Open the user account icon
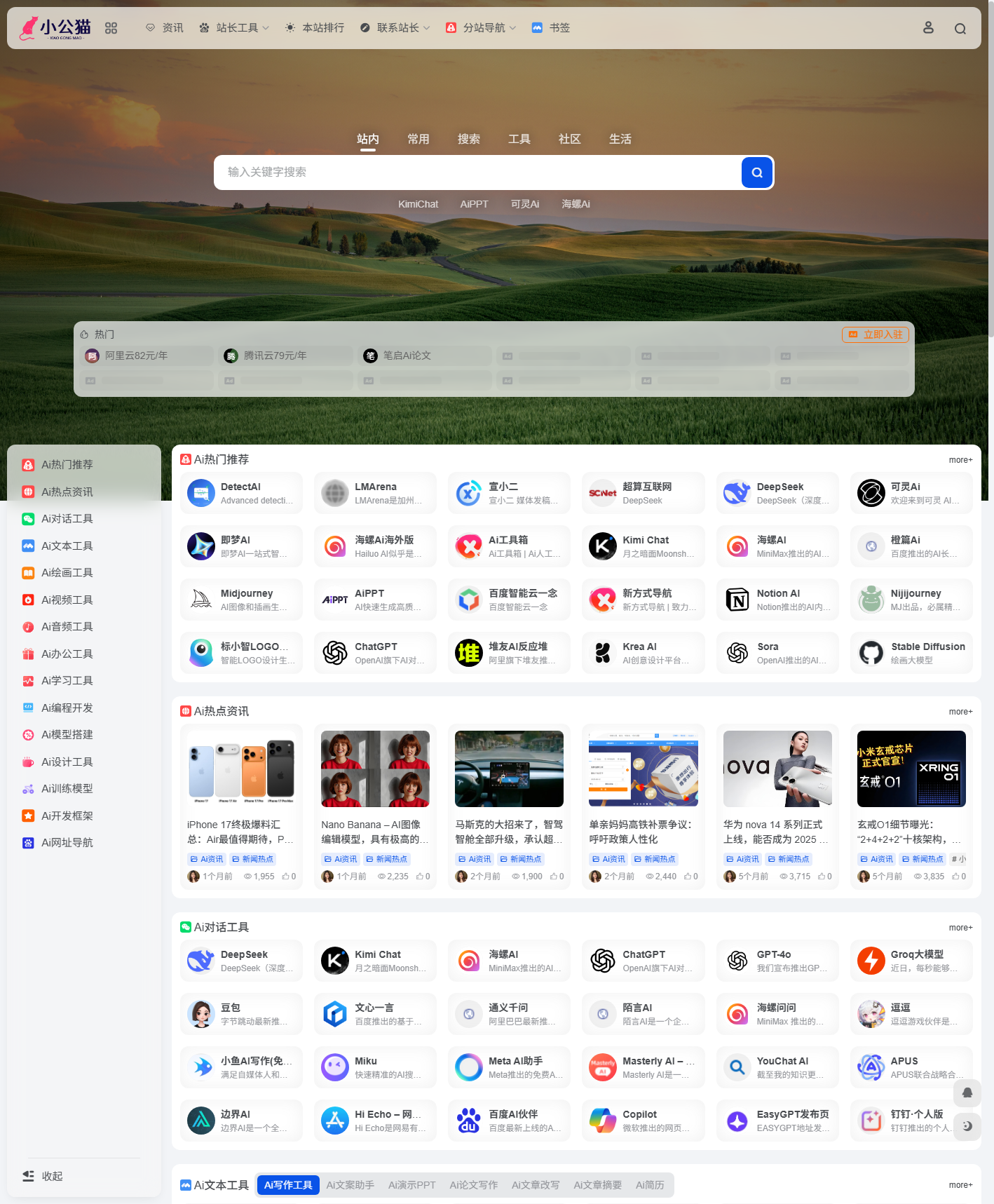Image resolution: width=994 pixels, height=1204 pixels. 928,28
